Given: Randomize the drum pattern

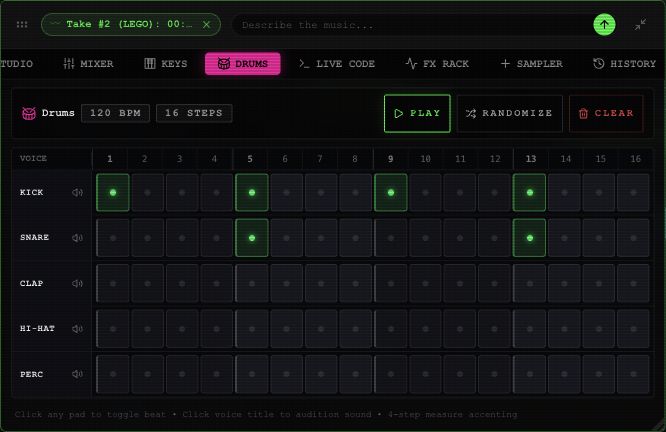Looking at the screenshot, I should click(510, 113).
